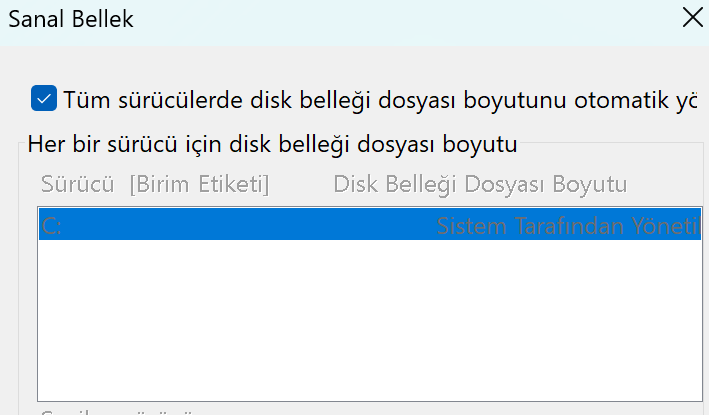709x415 pixels.
Task: Click the blue highlighted row's middle empty area
Action: click(250, 226)
